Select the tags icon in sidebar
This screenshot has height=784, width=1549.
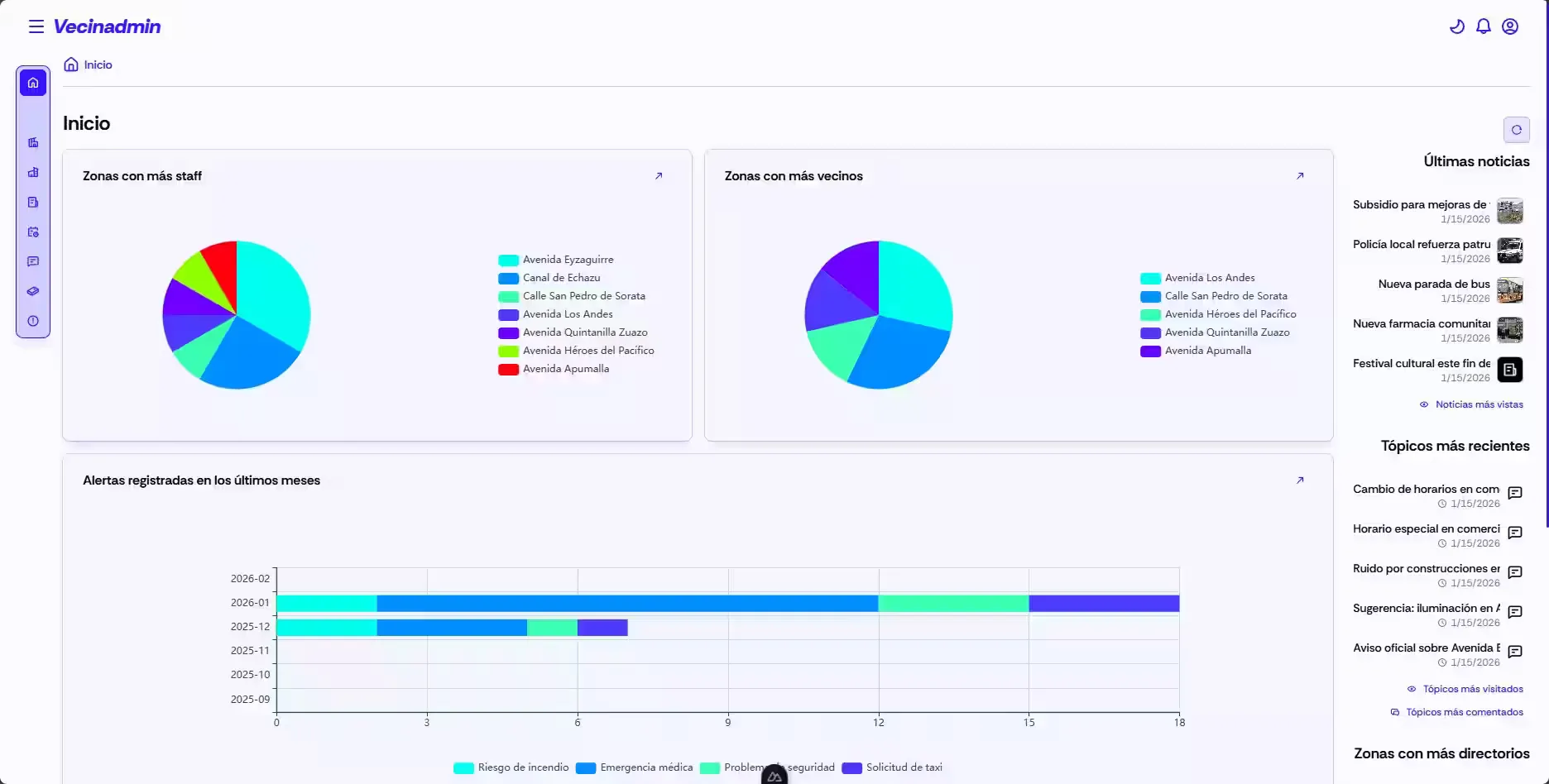(33, 291)
